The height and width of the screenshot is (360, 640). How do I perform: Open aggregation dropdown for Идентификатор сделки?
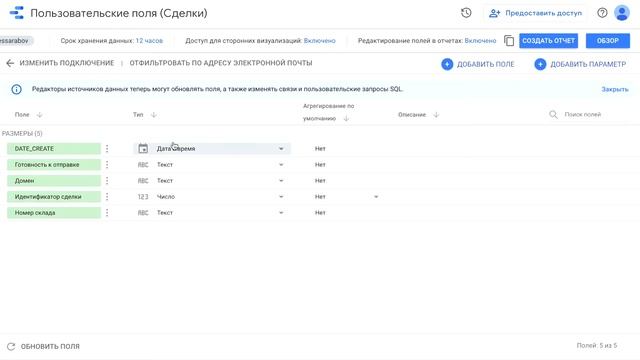(376, 197)
